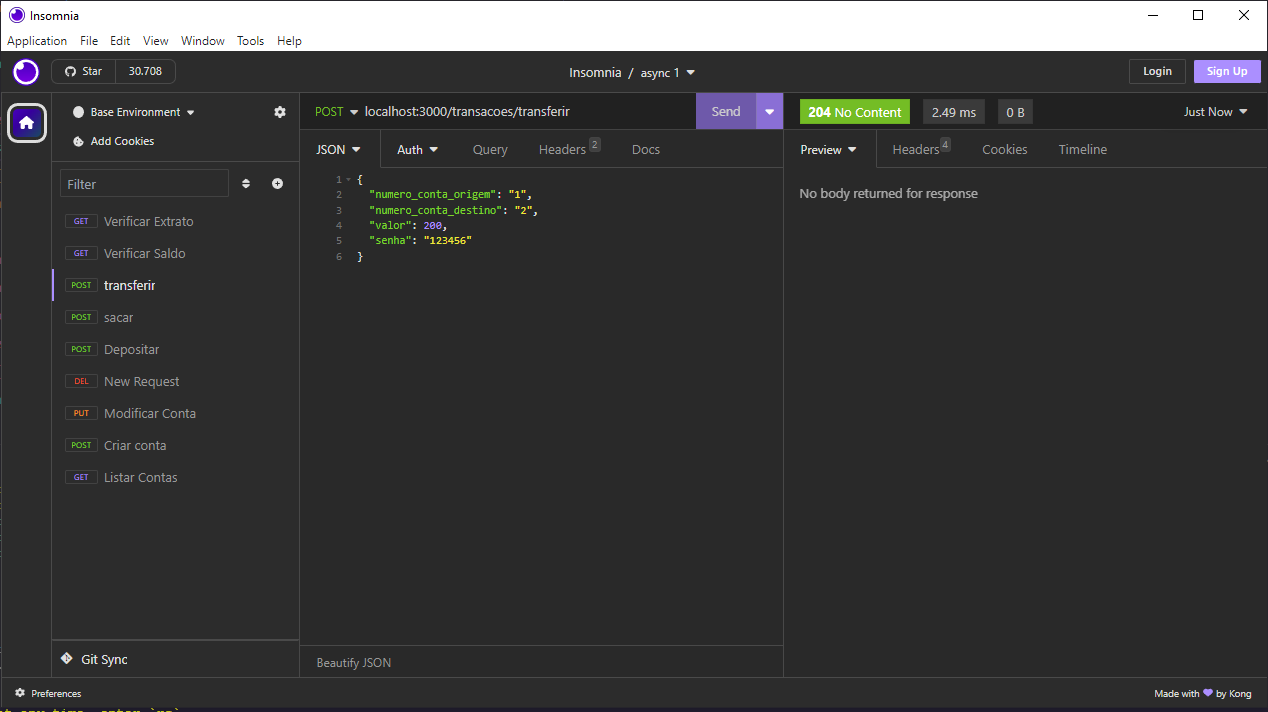Click the Insomnia logo in the sidebar
This screenshot has width=1268, height=712.
[x=25, y=72]
